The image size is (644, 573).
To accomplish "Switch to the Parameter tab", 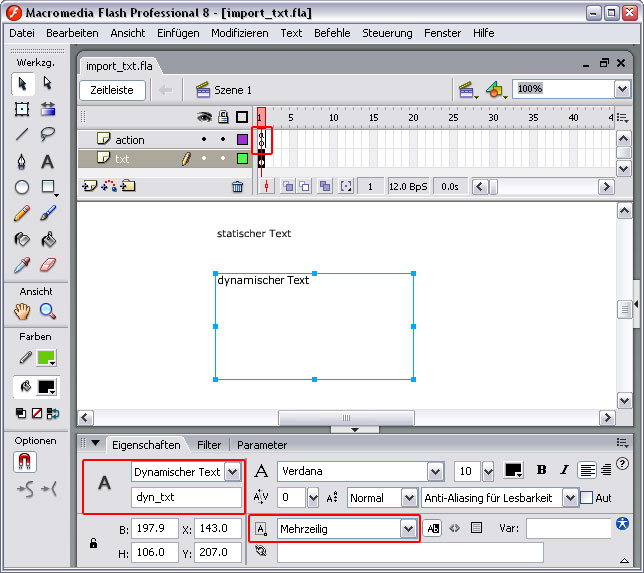I will click(262, 445).
